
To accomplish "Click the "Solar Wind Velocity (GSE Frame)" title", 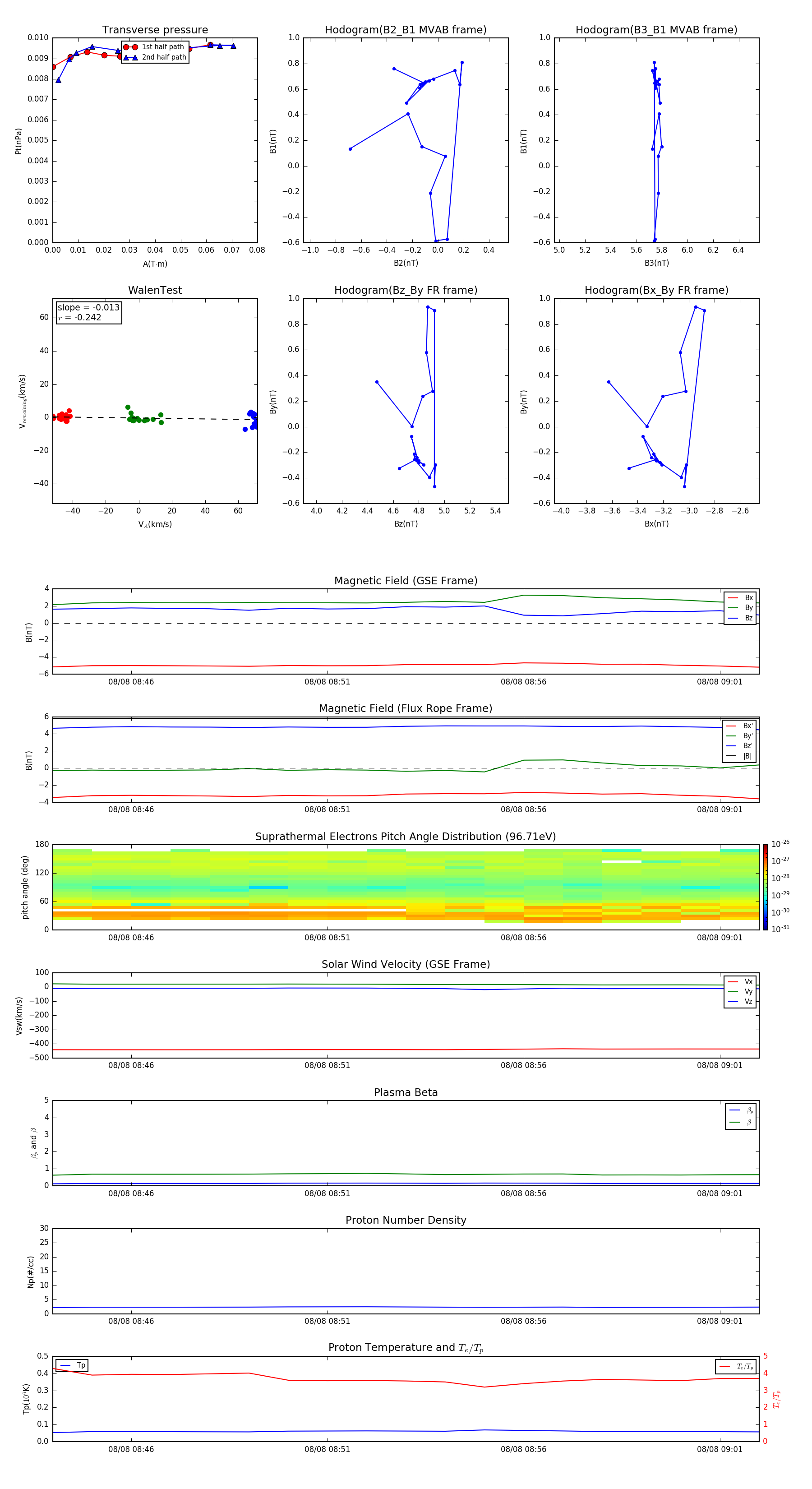I will (x=406, y=964).
